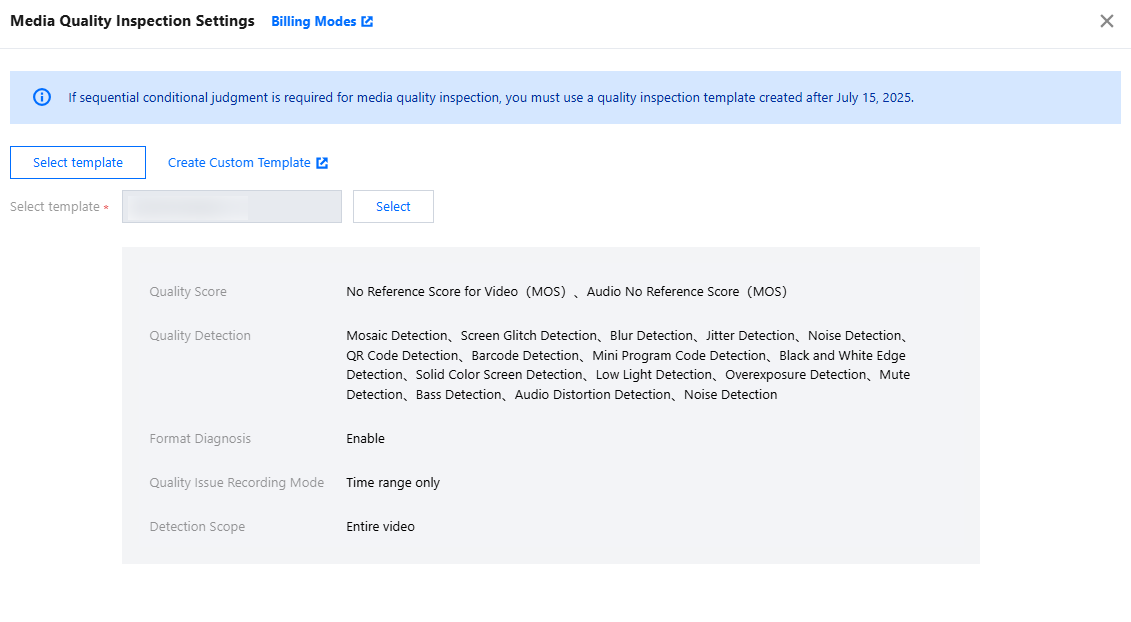The width and height of the screenshot is (1131, 622).
Task: Click the Quality Score label
Action: pos(188,292)
